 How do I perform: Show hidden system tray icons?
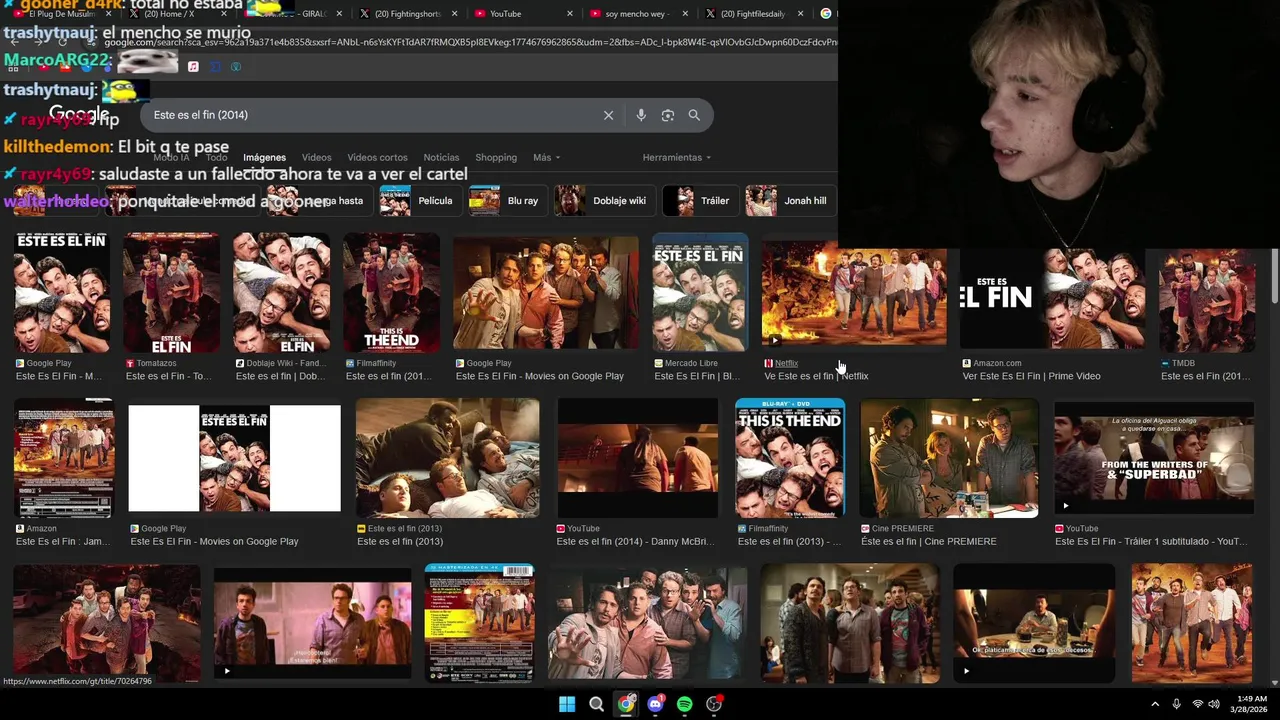tap(1155, 704)
